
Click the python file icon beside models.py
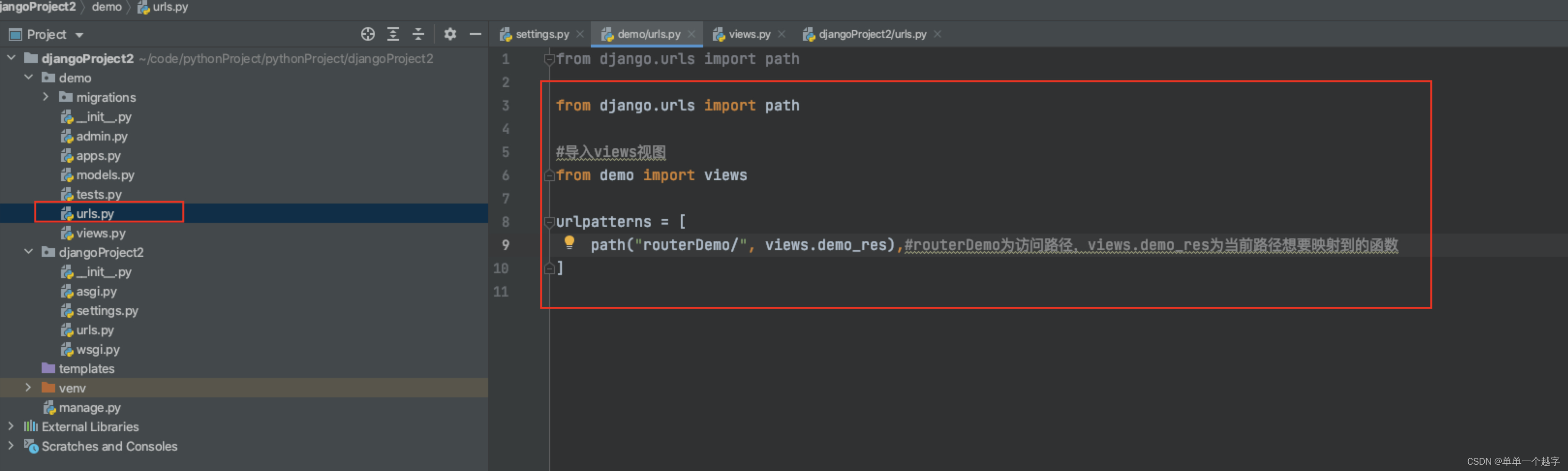coord(67,175)
